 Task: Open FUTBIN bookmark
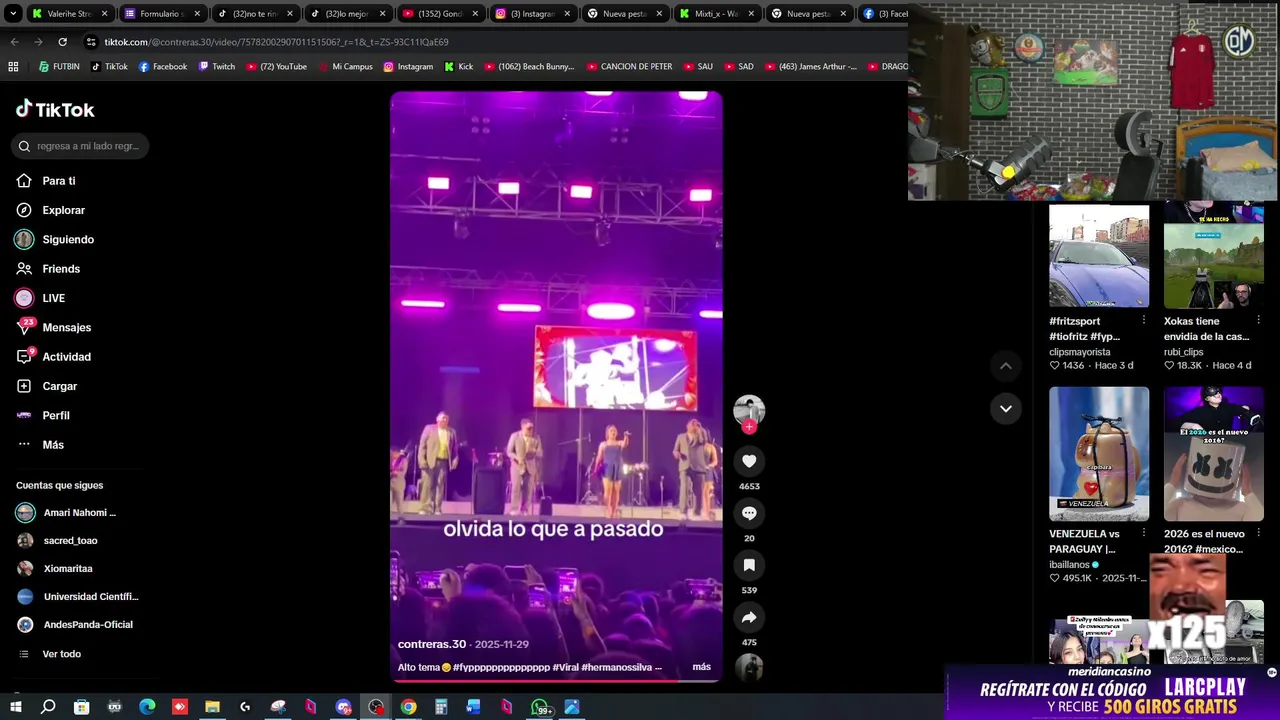(x=59, y=67)
